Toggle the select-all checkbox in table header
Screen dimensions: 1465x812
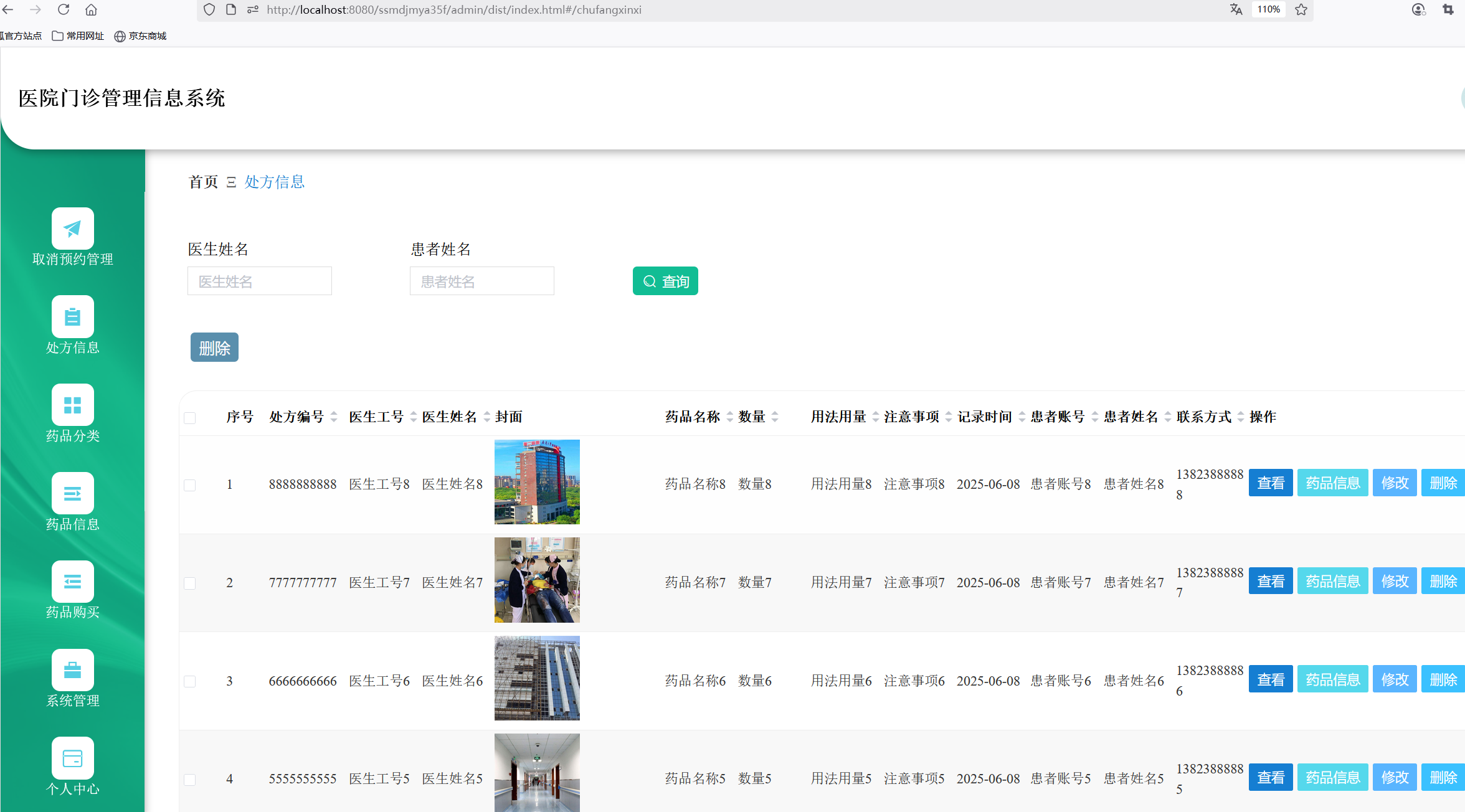[190, 418]
